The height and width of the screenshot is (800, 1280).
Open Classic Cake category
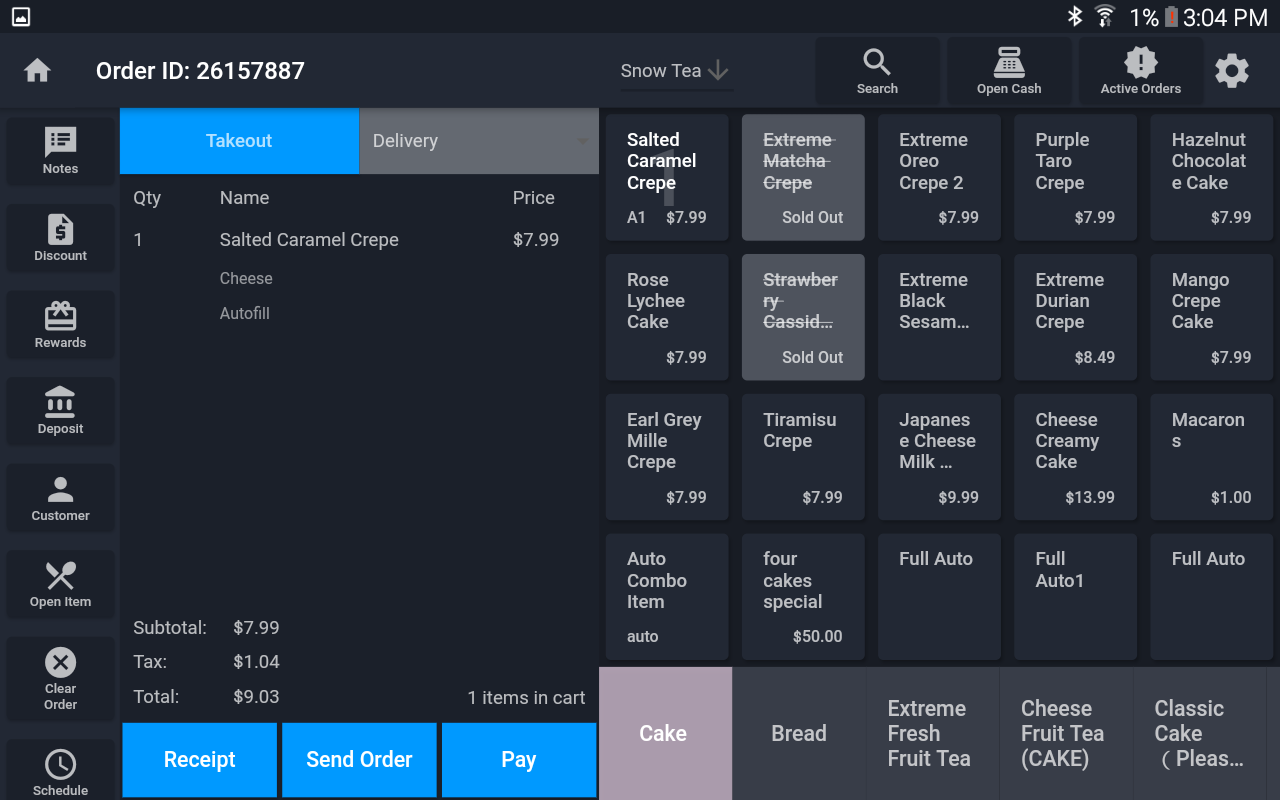(x=1199, y=733)
